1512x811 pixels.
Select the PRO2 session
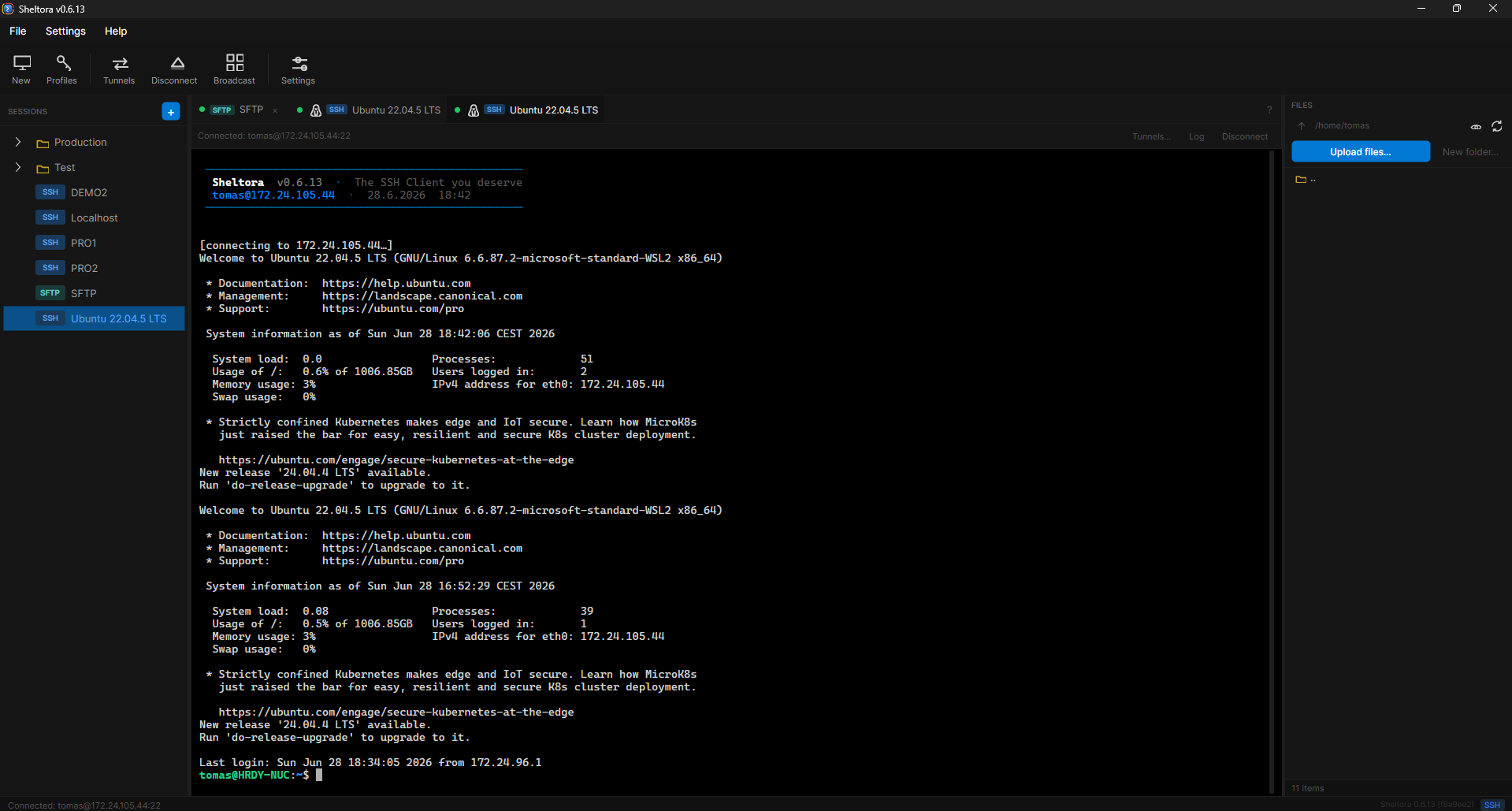click(x=95, y=268)
